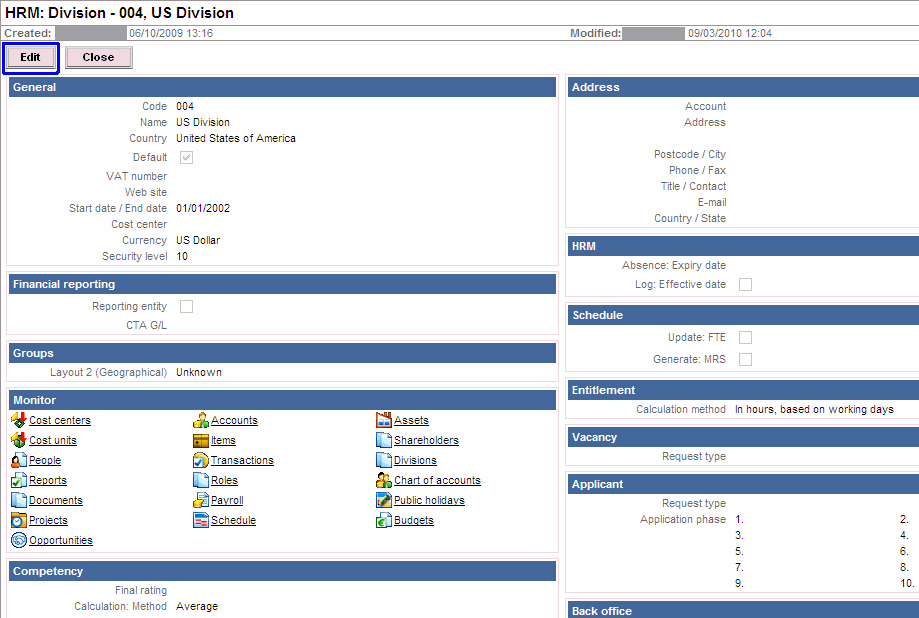Toggle the Update: FTE checkbox
919x618 pixels.
pyautogui.click(x=745, y=337)
